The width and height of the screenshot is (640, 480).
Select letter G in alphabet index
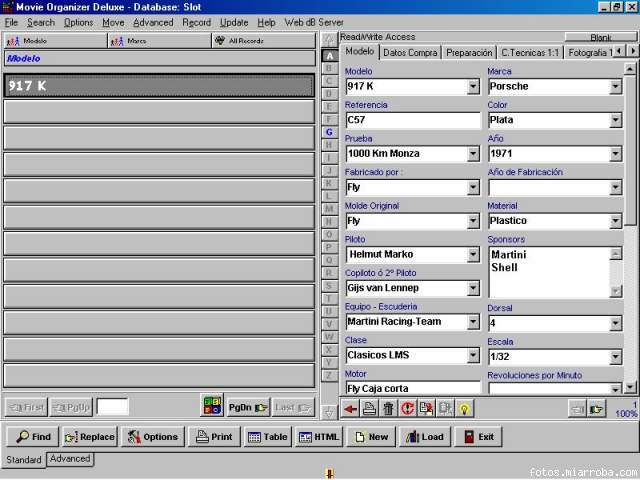tap(329, 132)
